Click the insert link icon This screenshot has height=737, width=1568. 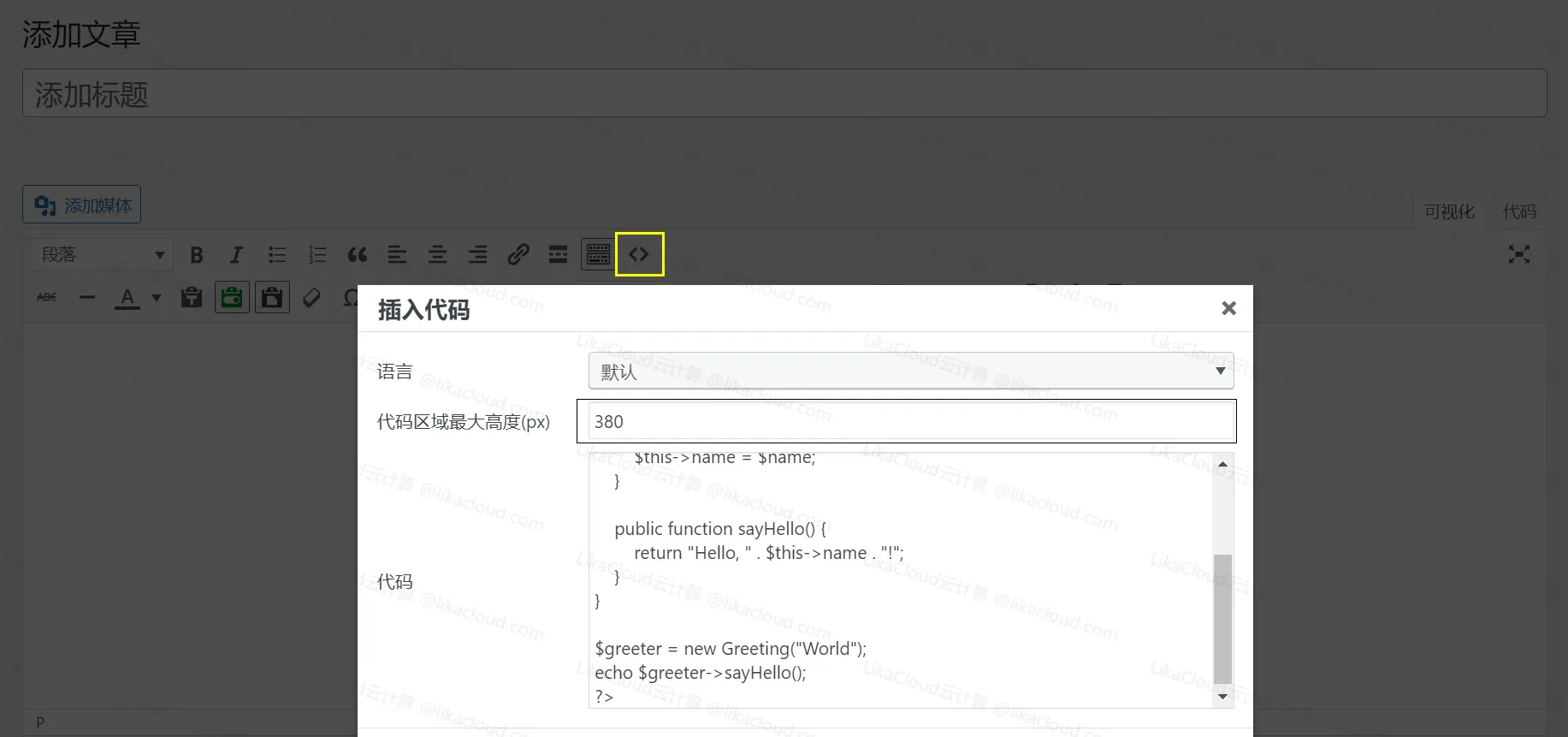point(518,254)
